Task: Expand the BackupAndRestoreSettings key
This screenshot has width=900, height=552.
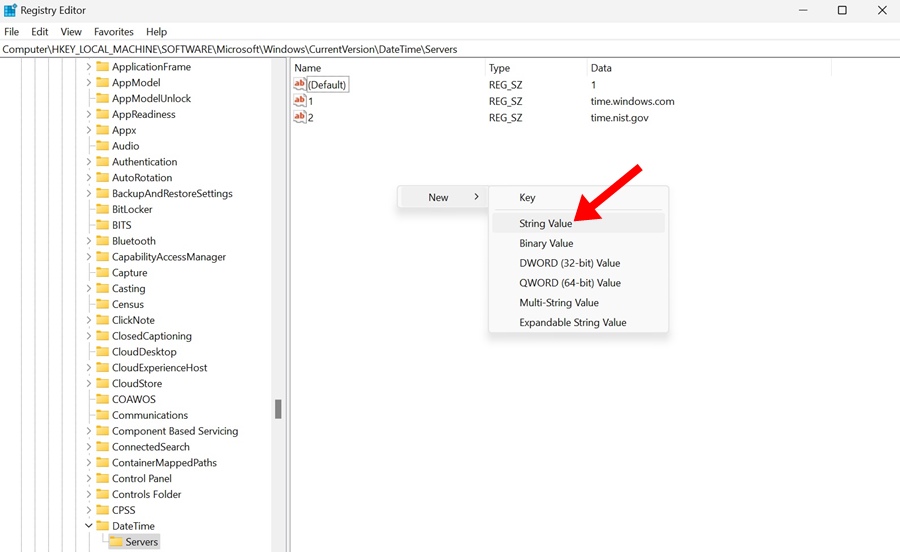Action: (x=88, y=193)
